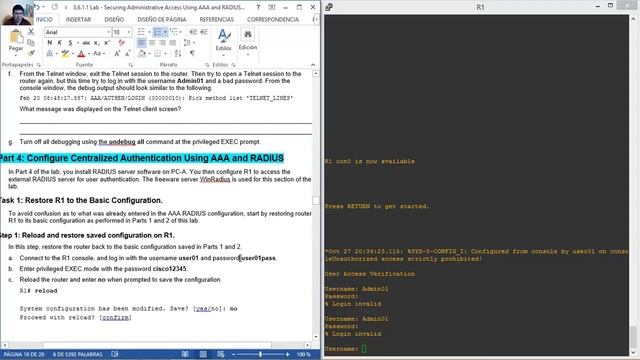Viewport: 640px width, 360px height.
Task: Click the Pegar paste icon
Action: coord(16,37)
